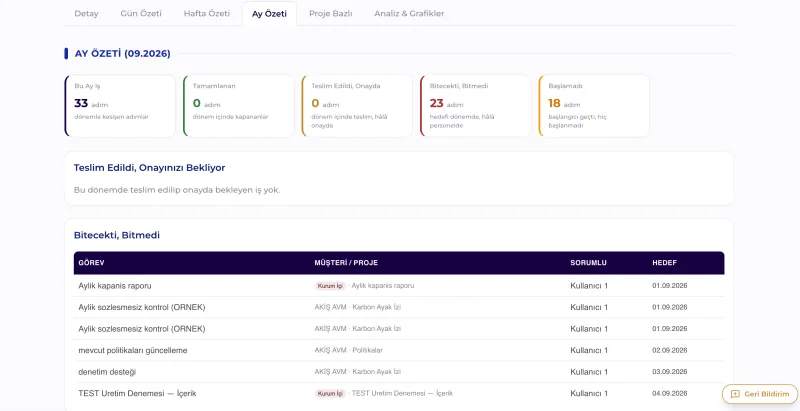
Task: Click Kullanıcı 1 in mevcut politikaları row
Action: tap(589, 350)
